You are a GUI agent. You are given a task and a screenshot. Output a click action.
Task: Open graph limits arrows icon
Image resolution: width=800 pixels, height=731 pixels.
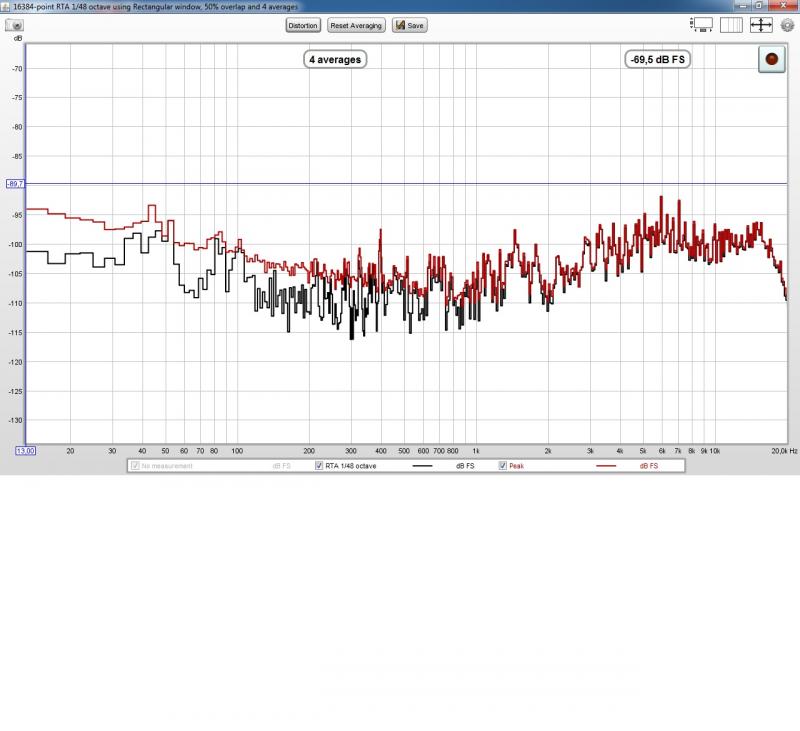pyautogui.click(x=761, y=25)
